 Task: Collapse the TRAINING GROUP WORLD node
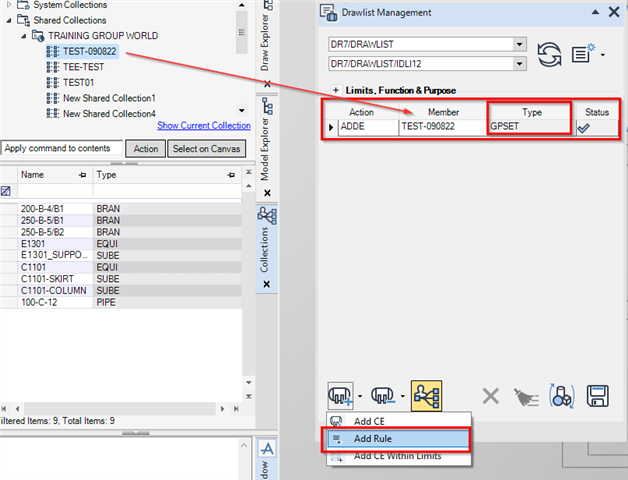pyautogui.click(x=24, y=36)
